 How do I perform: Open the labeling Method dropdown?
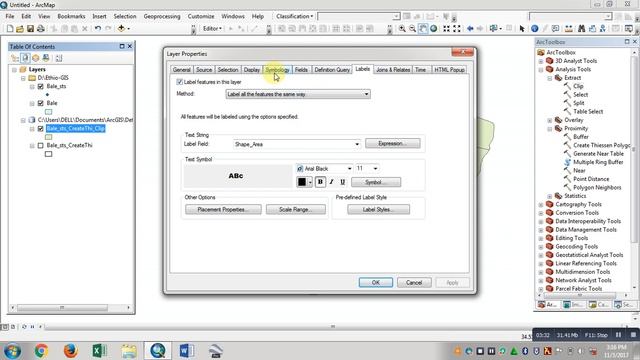click(298, 94)
